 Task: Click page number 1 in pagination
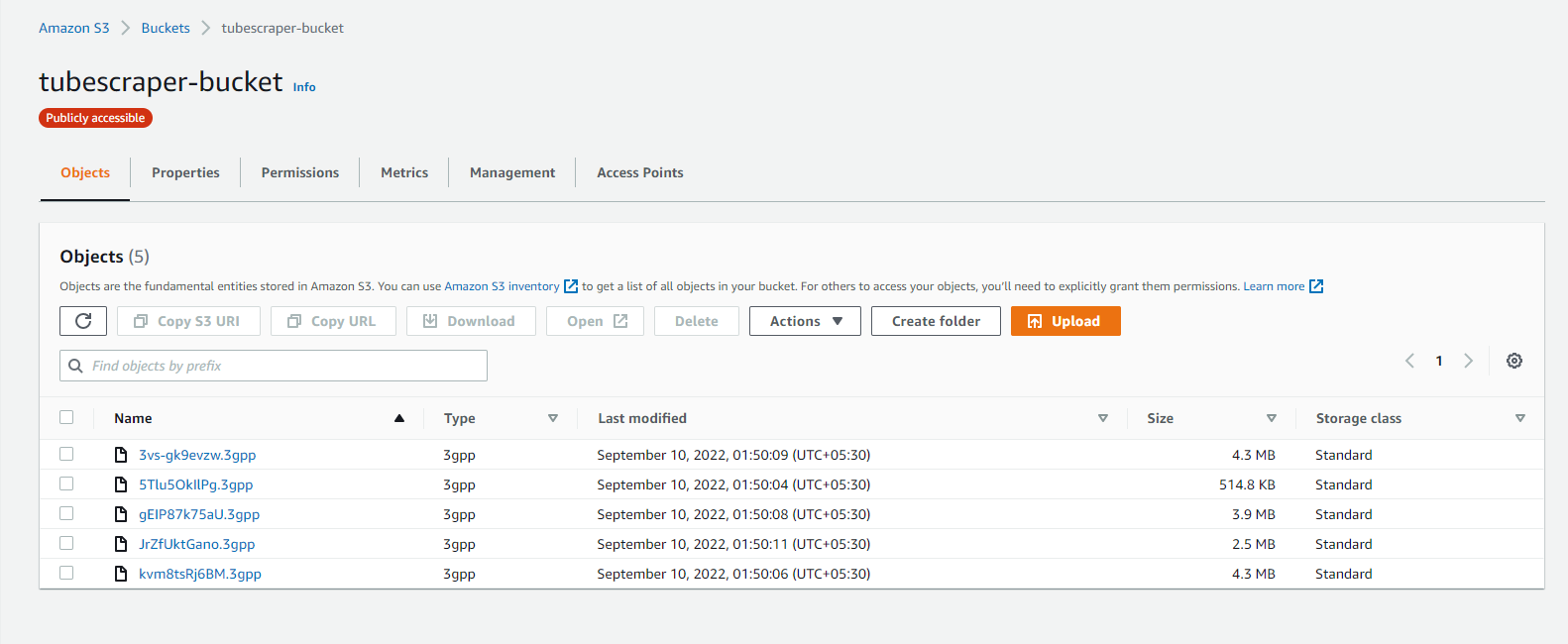click(x=1439, y=361)
